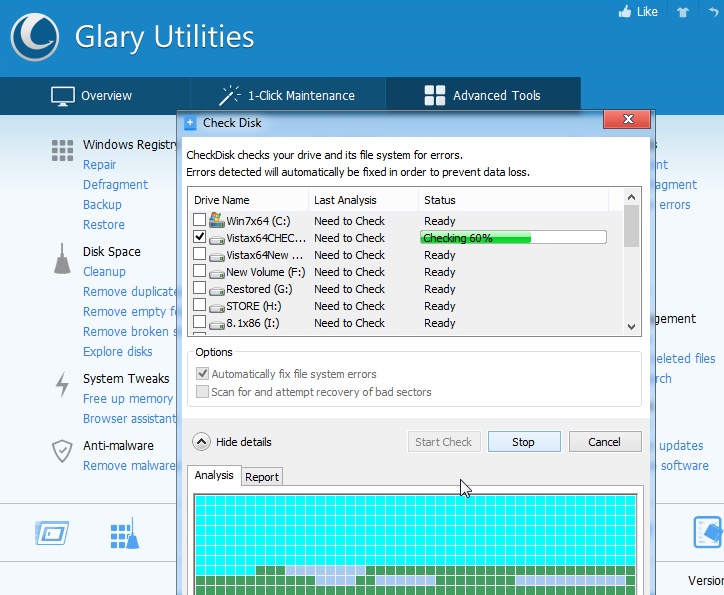Click the Vistax64New drive icon
Viewport: 724px width, 595px height.
217,257
